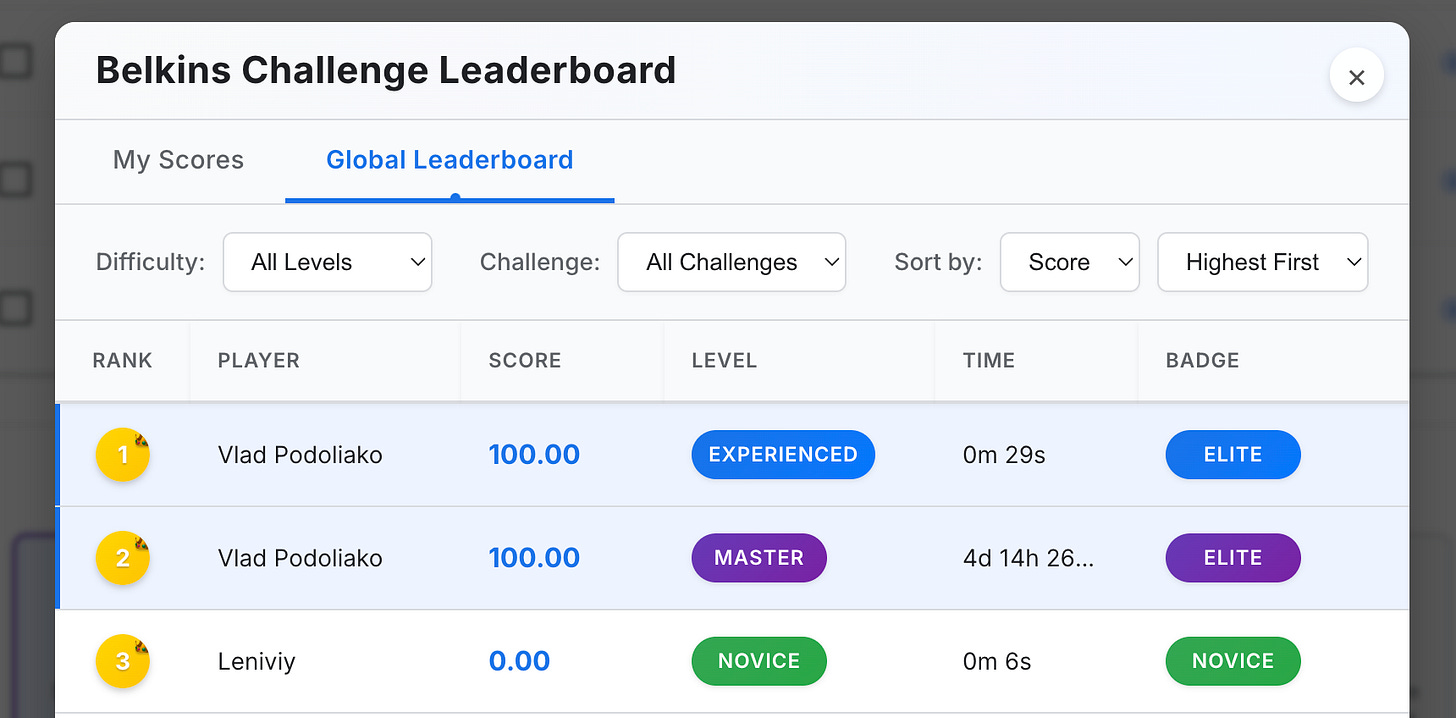Click Vlad Podoliako in rank 1 row
The height and width of the screenshot is (718, 1456).
click(300, 455)
